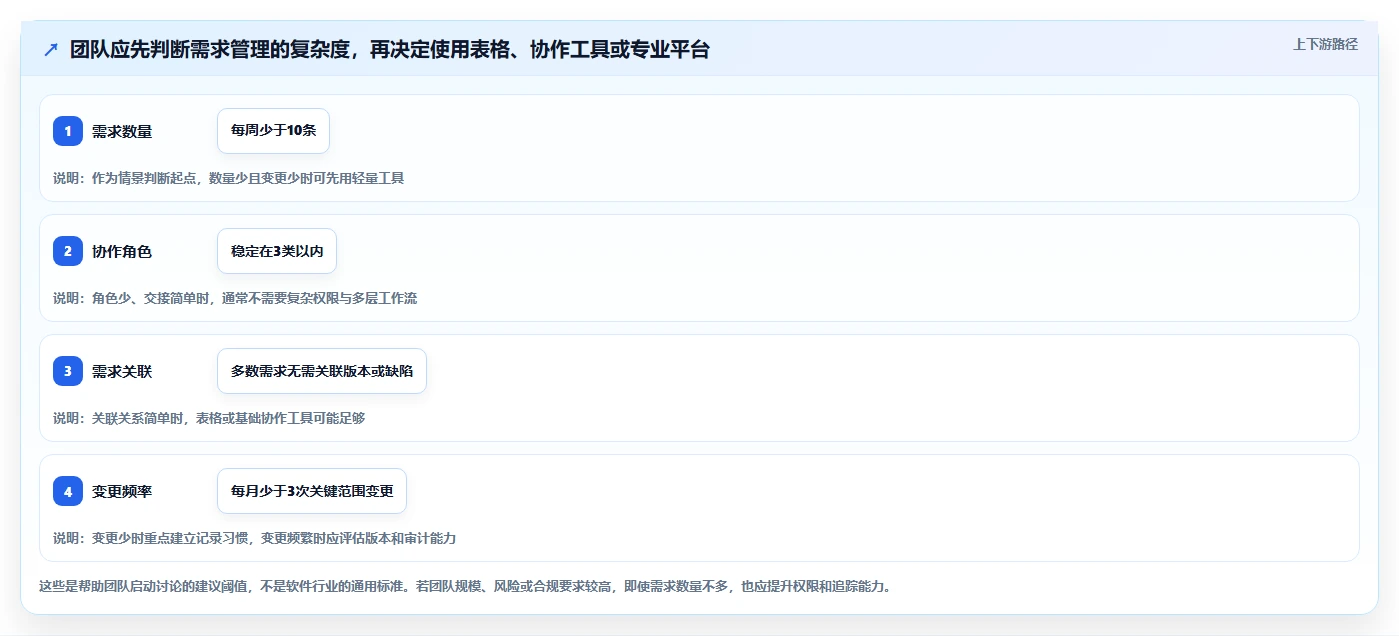Select the number 4 step badge
Viewport: 1399px width, 636px height.
pyautogui.click(x=68, y=491)
